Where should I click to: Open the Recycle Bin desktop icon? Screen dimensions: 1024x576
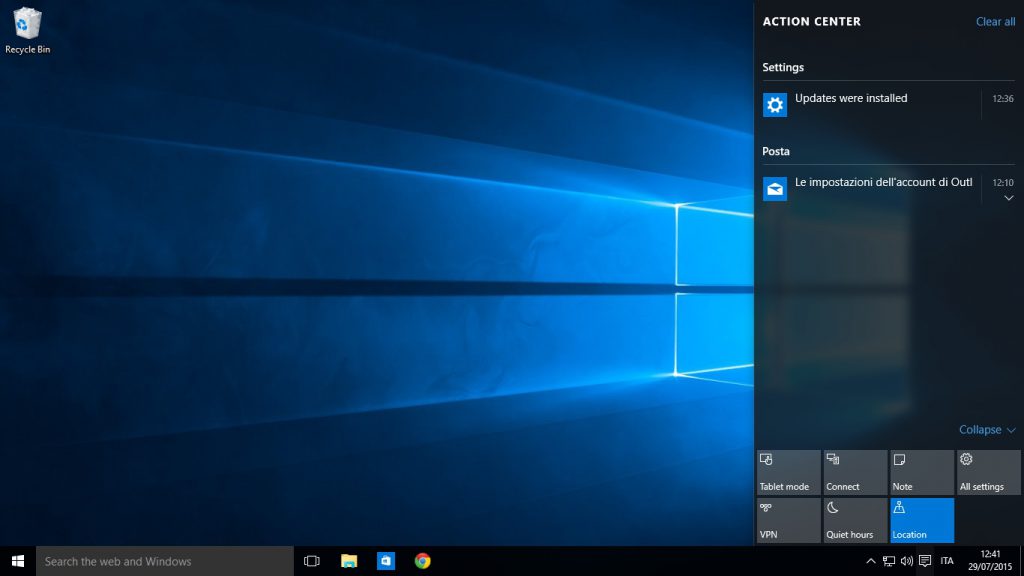pos(27,31)
